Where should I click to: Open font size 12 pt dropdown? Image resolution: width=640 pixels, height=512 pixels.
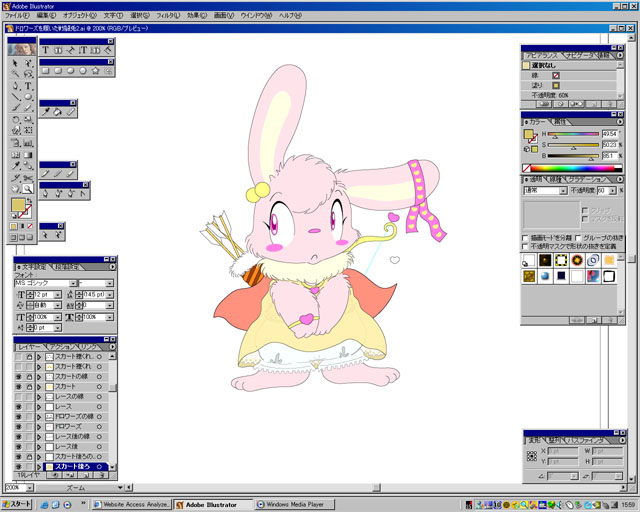coord(58,295)
